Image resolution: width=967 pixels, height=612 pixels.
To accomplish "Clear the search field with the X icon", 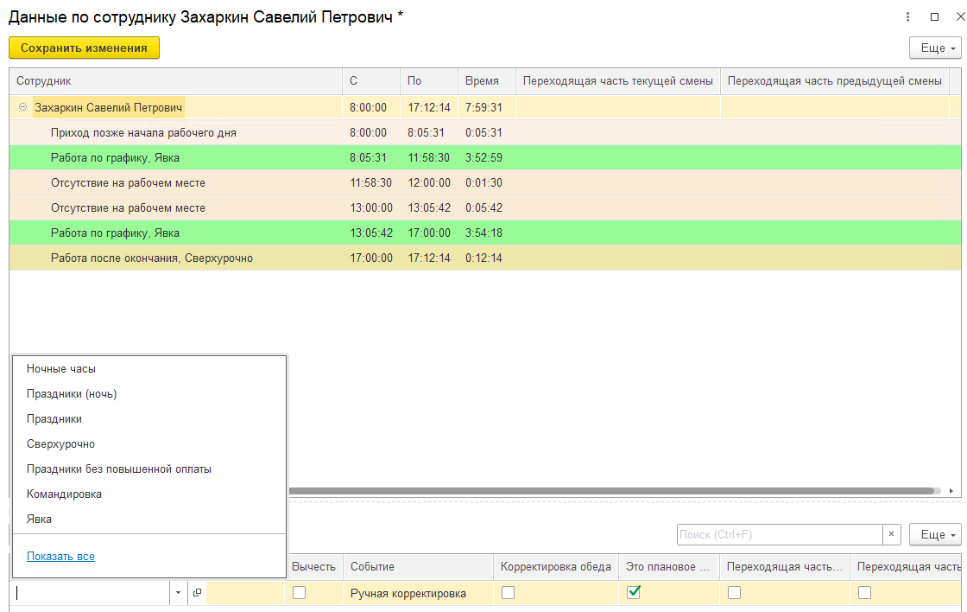I will point(892,535).
